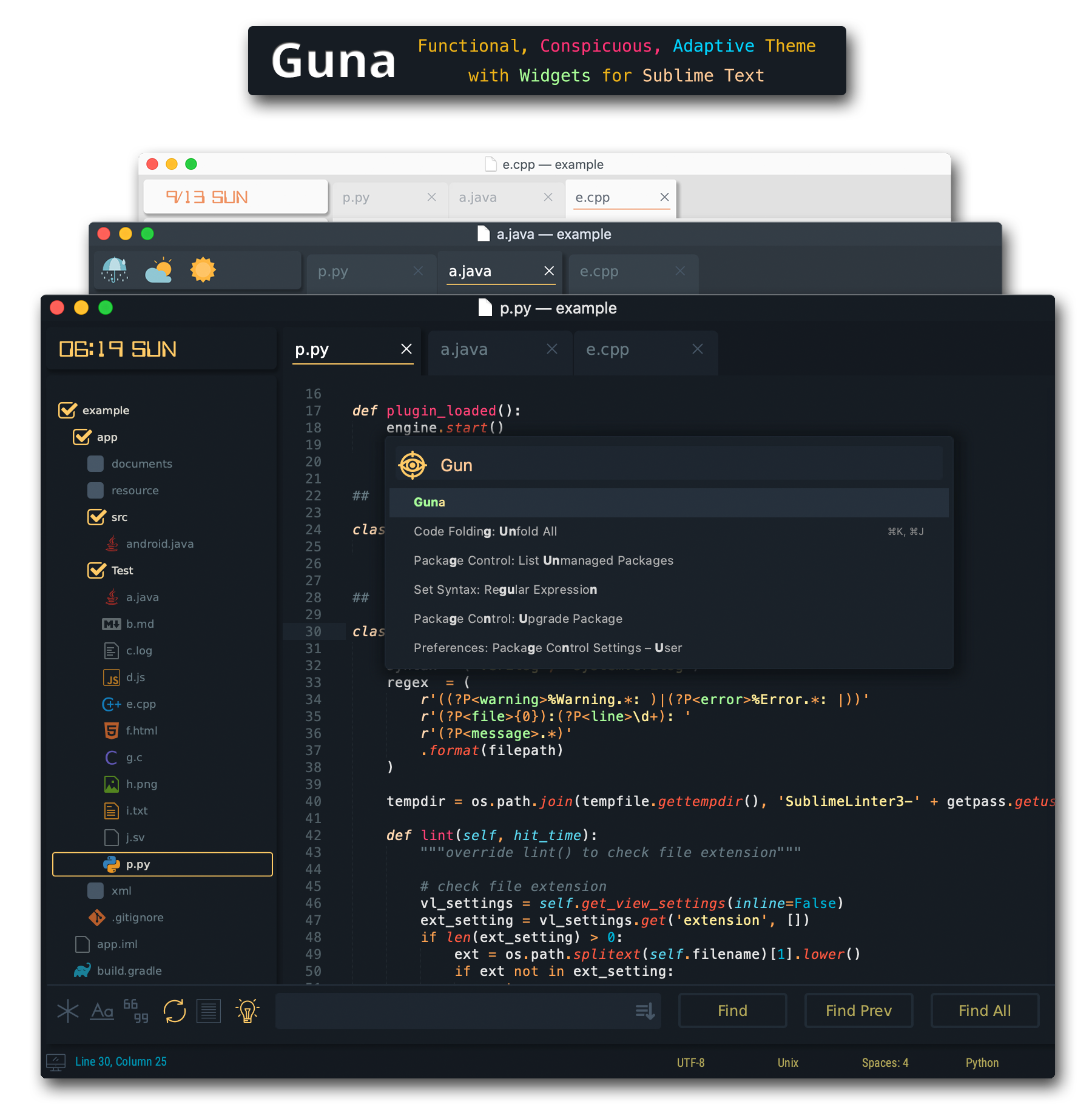Click the 06:19 SUN clock widget
The image size is (1092, 1116).
tap(162, 349)
